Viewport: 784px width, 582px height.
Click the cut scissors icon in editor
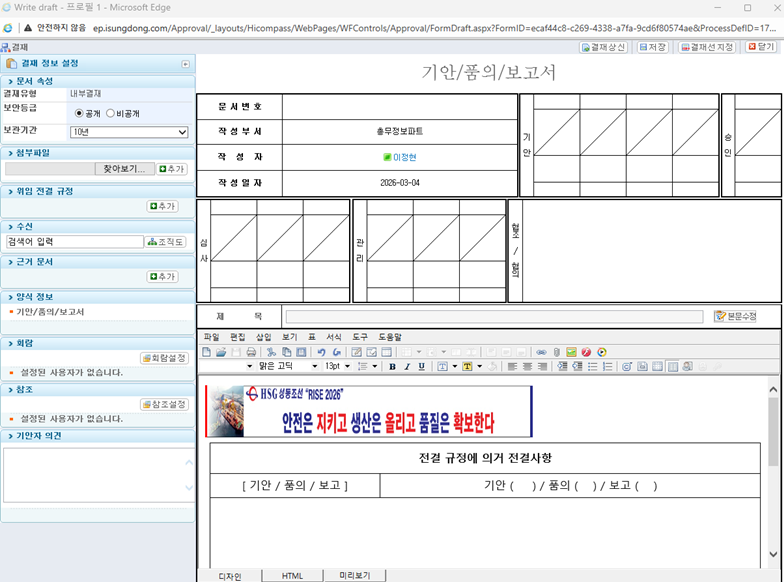point(271,352)
